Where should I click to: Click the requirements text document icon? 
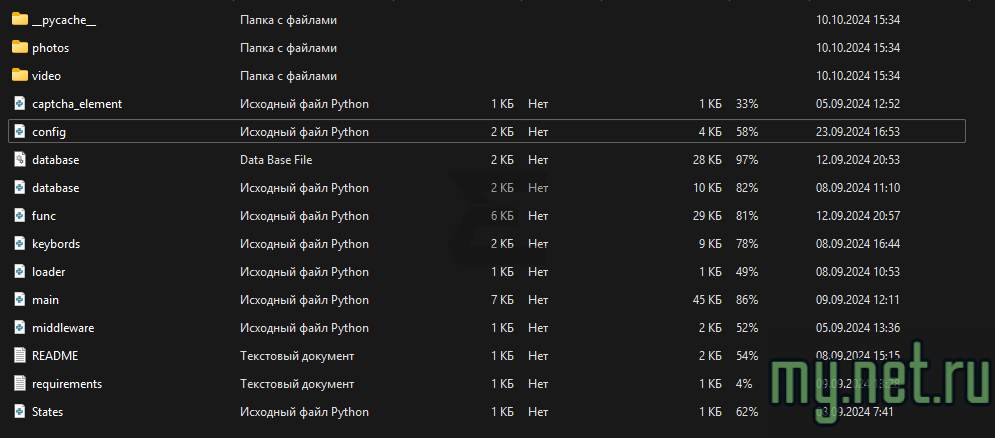tap(19, 383)
